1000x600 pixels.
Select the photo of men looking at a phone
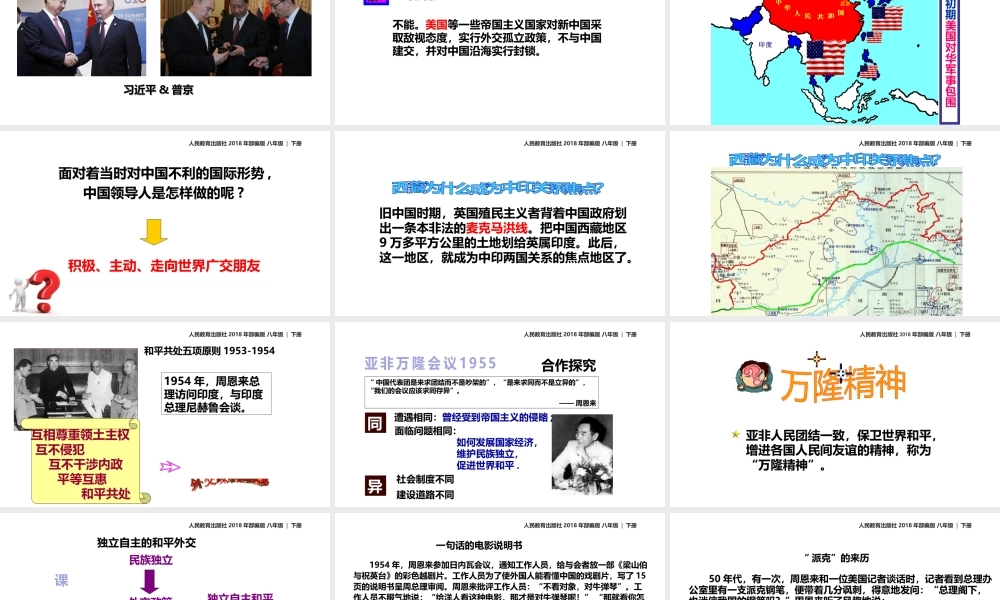click(x=236, y=38)
